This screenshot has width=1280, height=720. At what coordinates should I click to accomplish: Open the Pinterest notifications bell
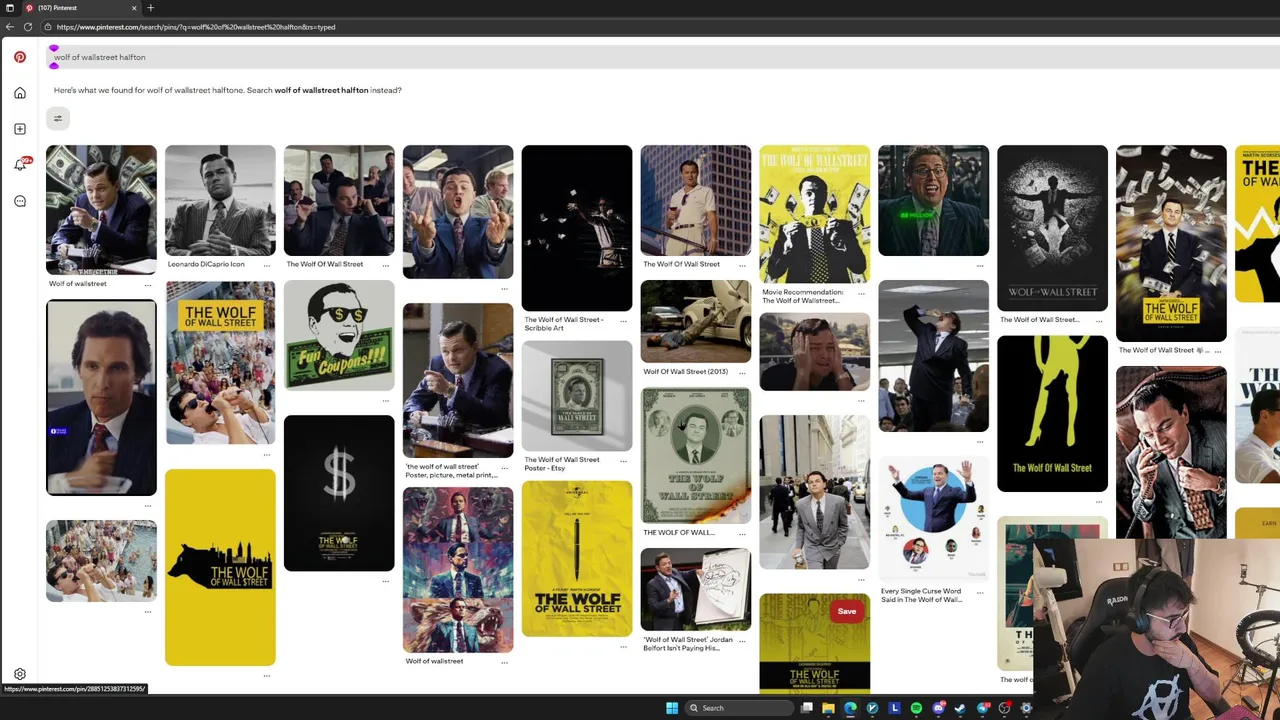coord(20,165)
